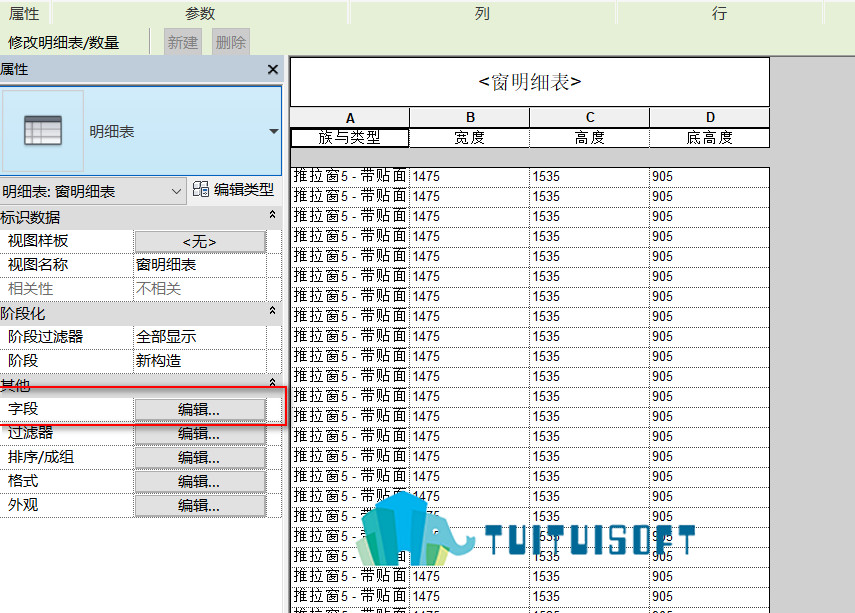This screenshot has width=855, height=613.
Task: Select column header A
Action: (350, 118)
